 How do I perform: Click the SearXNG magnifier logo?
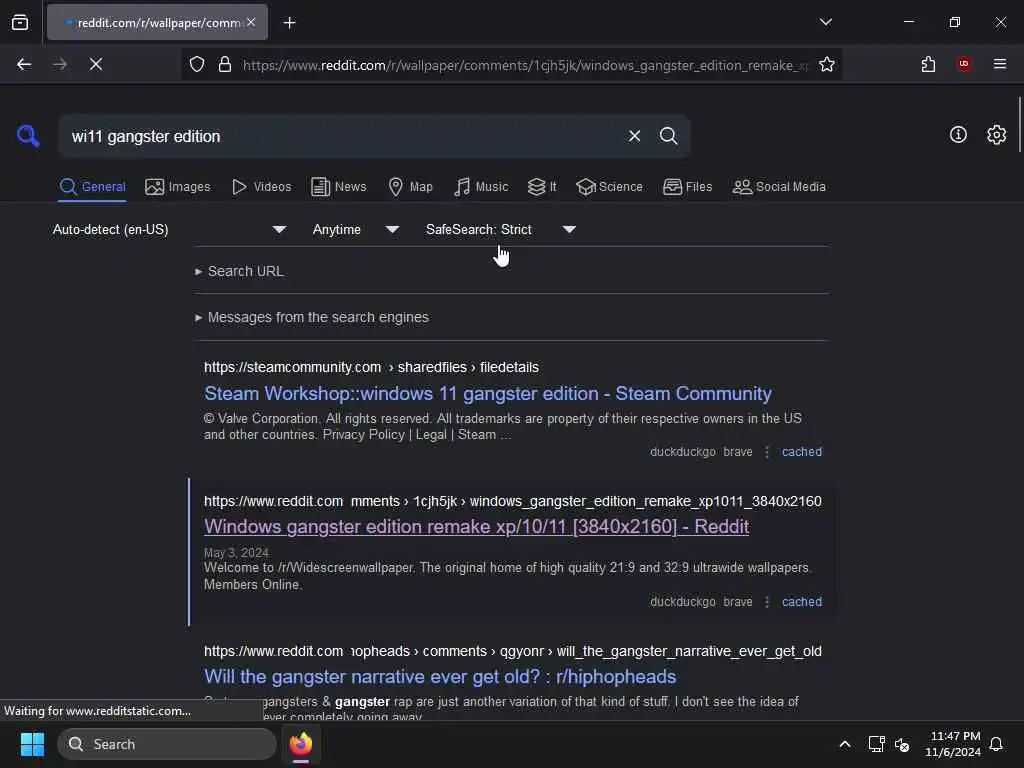point(28,136)
